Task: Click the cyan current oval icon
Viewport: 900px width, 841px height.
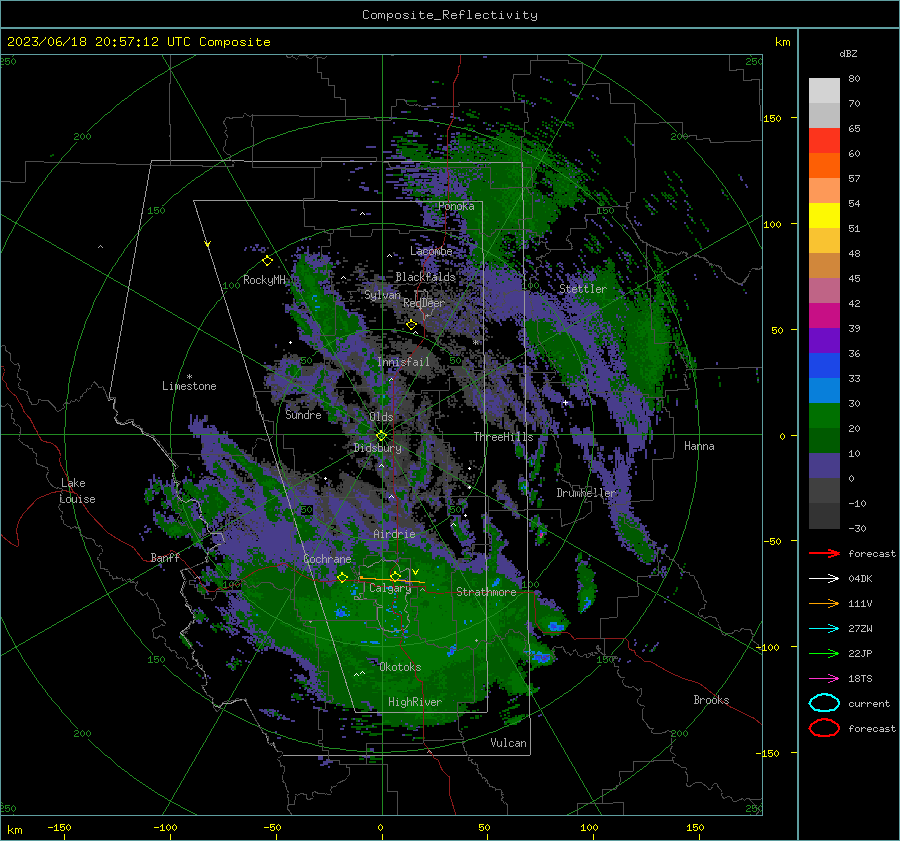Action: coord(824,703)
